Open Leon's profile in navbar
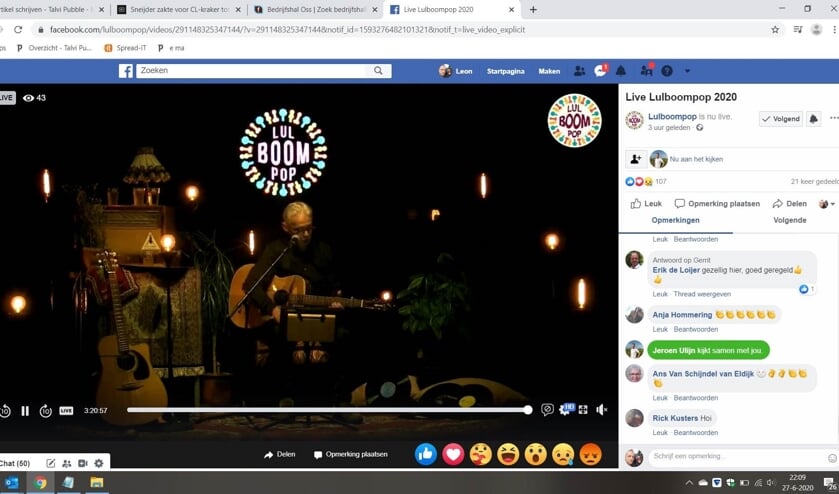Screen dimensions: 839x494 coord(455,71)
